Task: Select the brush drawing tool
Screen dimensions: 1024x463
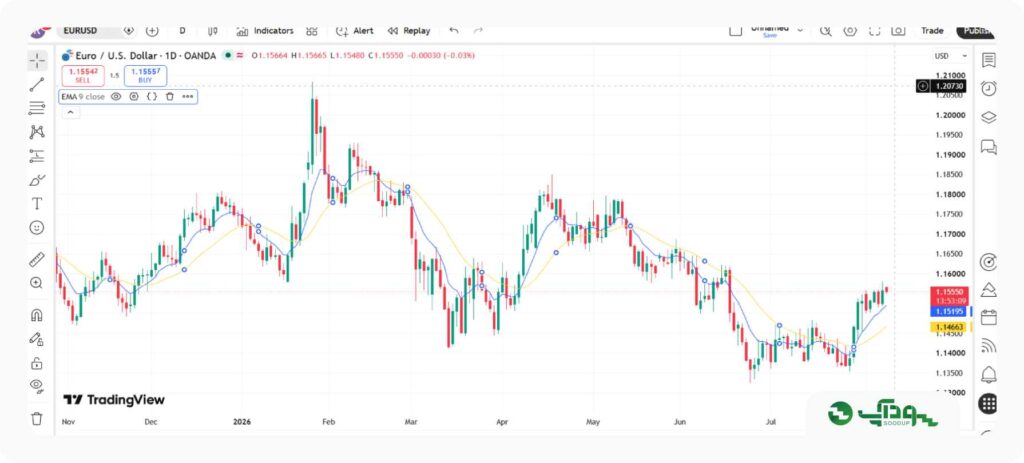Action: tap(37, 180)
